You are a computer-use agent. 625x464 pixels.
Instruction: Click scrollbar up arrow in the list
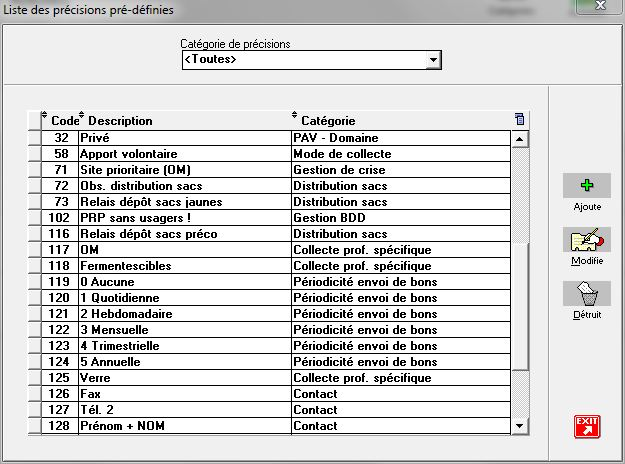point(518,137)
